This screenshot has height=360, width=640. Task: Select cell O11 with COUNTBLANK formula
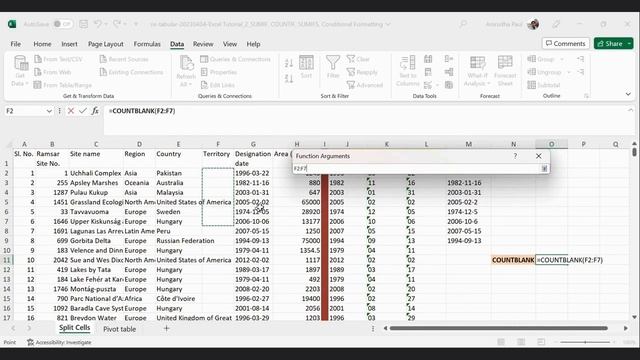(551, 260)
